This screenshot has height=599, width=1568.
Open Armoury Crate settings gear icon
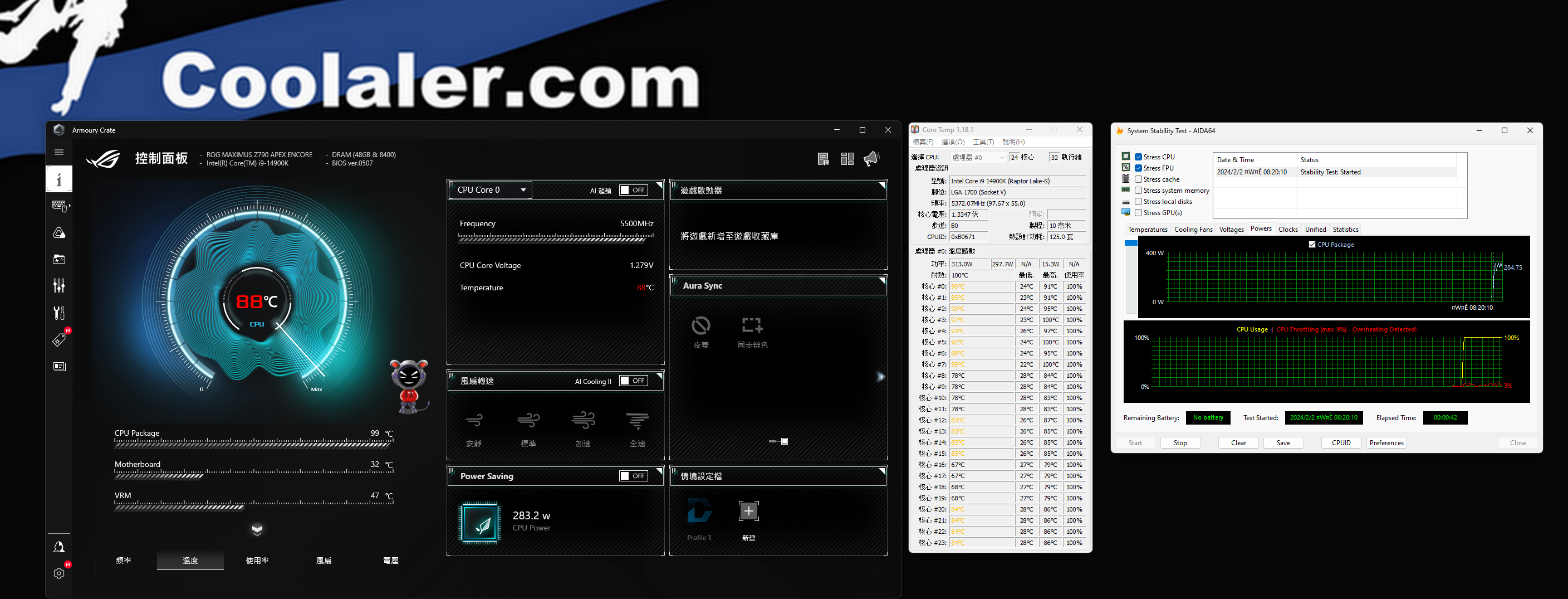click(59, 573)
